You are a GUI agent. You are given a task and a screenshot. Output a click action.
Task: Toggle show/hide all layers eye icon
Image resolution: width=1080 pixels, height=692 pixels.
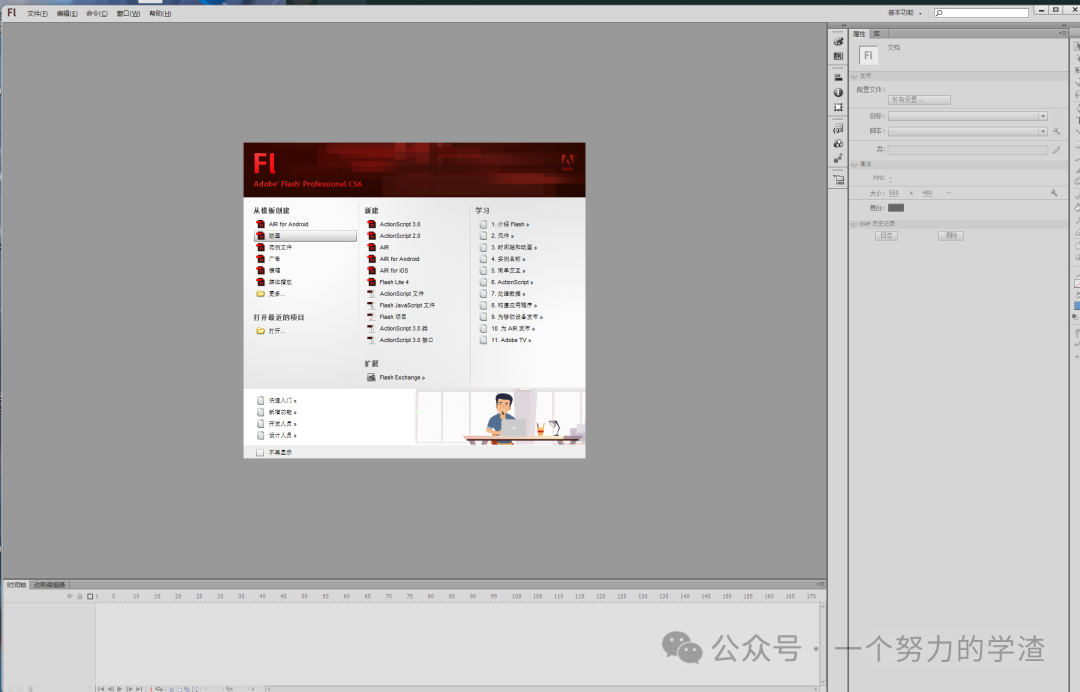point(70,596)
